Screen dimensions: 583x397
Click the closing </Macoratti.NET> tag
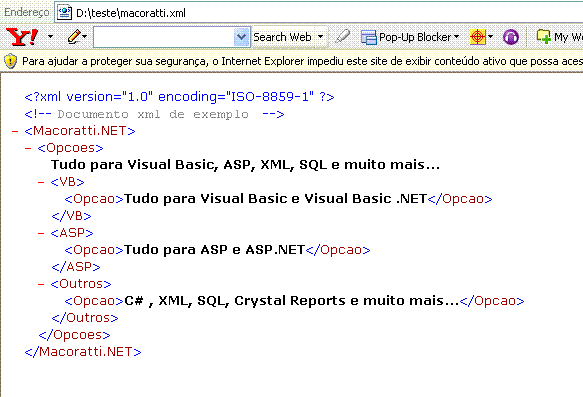(x=83, y=352)
